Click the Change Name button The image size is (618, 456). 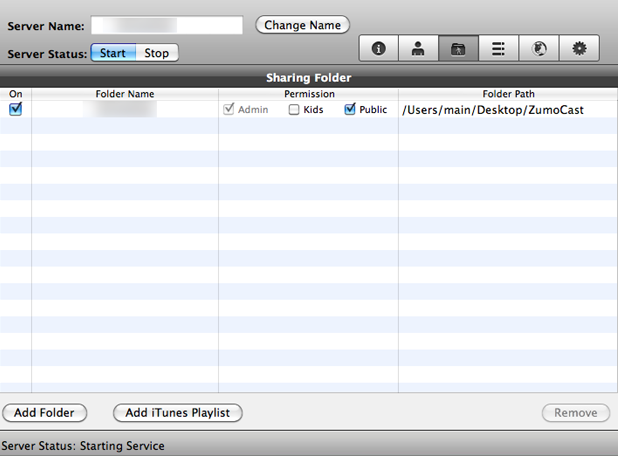[x=302, y=25]
